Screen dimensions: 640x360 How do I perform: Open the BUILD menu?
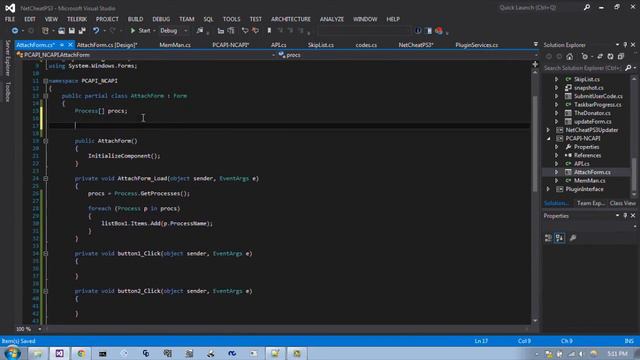click(x=135, y=19)
